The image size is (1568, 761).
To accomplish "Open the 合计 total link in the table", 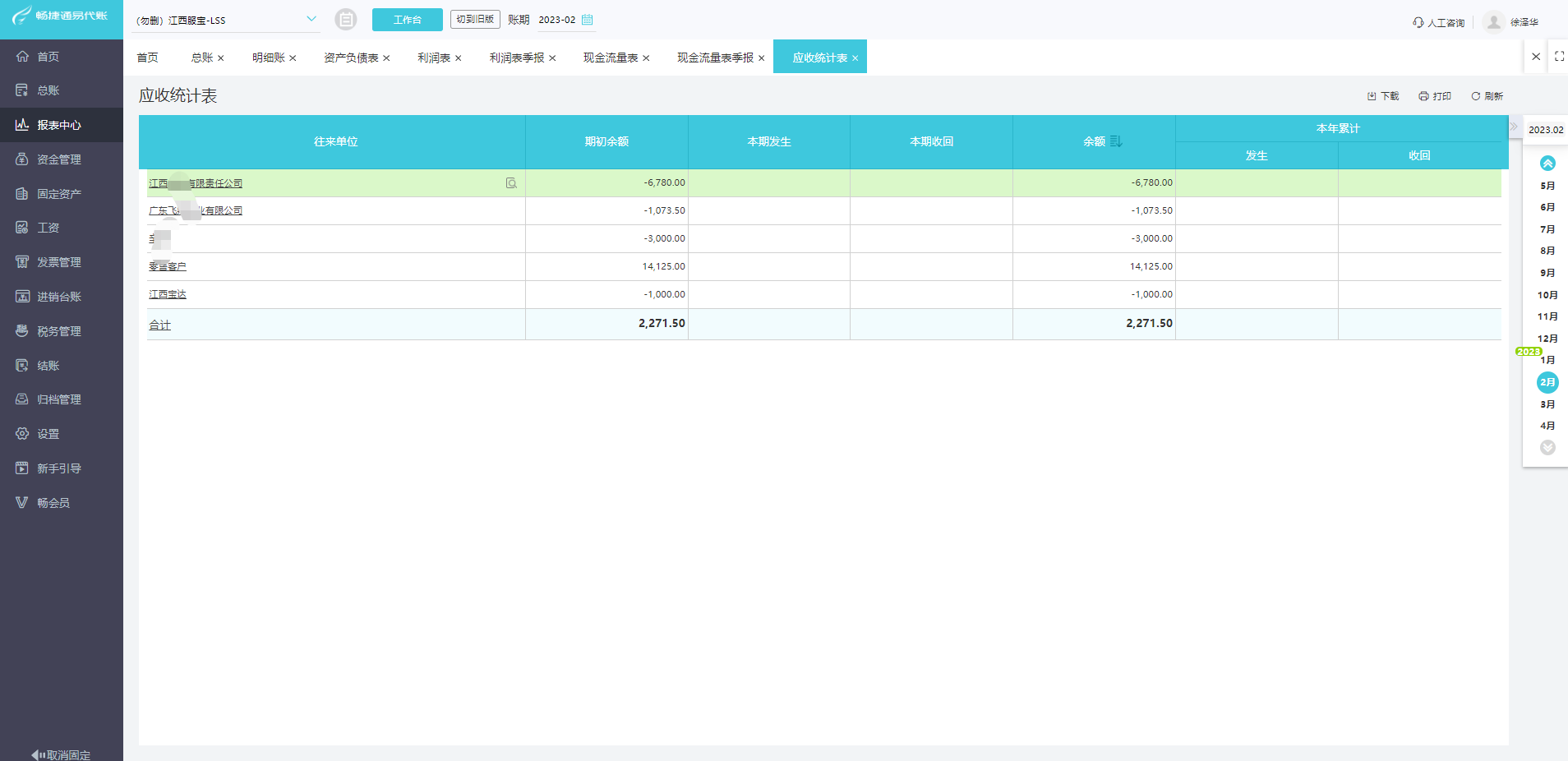I will (159, 324).
